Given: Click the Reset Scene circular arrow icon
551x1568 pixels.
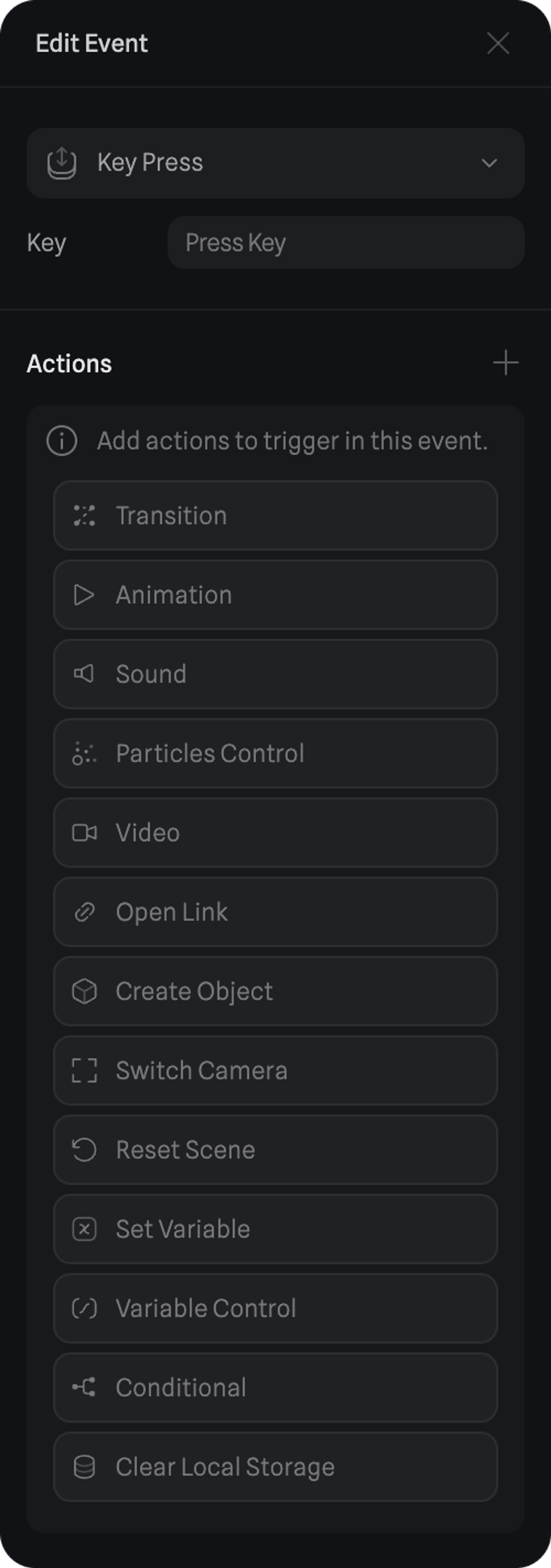Looking at the screenshot, I should [84, 1150].
